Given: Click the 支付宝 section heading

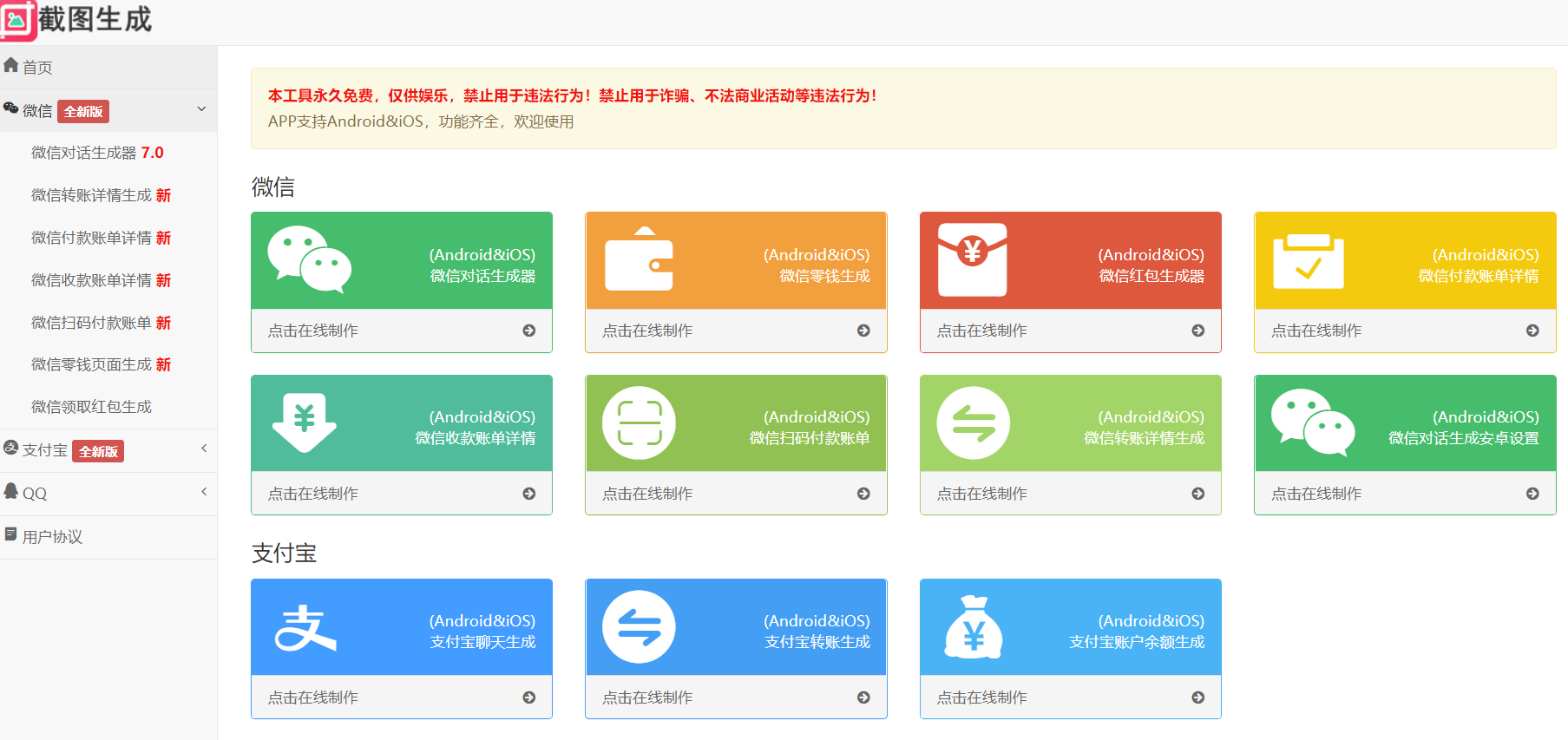Looking at the screenshot, I should (x=284, y=553).
